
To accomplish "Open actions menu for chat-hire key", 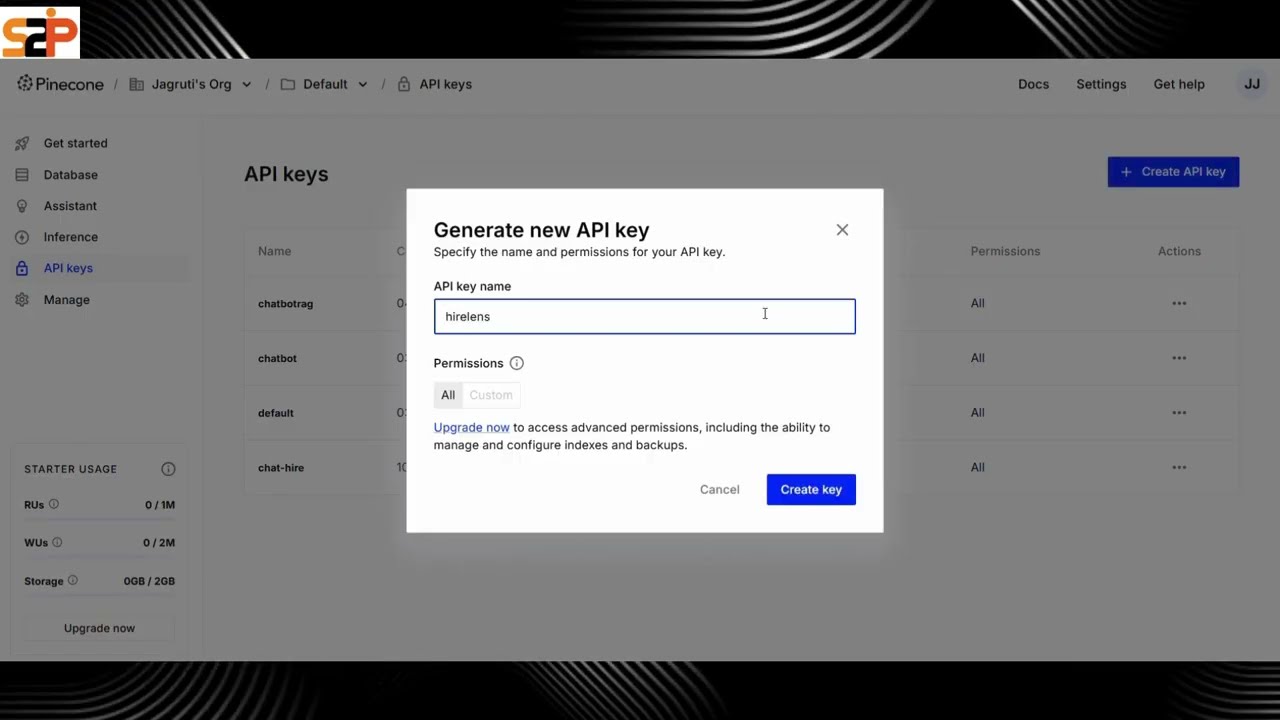I will [x=1179, y=467].
